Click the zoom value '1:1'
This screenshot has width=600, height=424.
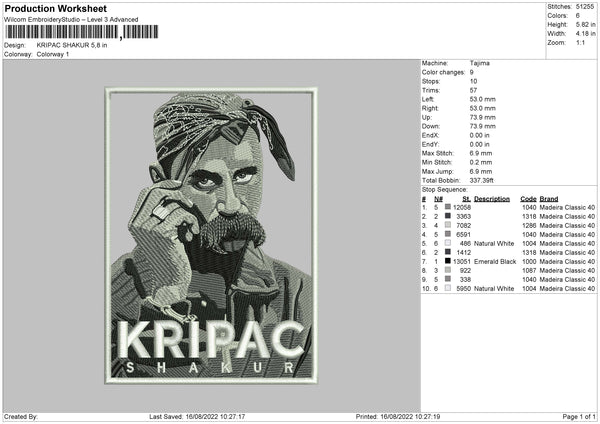[x=580, y=42]
